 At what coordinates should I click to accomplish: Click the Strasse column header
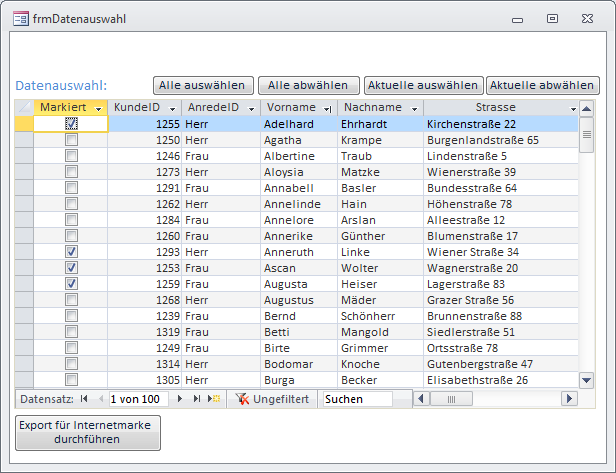pyautogui.click(x=495, y=108)
